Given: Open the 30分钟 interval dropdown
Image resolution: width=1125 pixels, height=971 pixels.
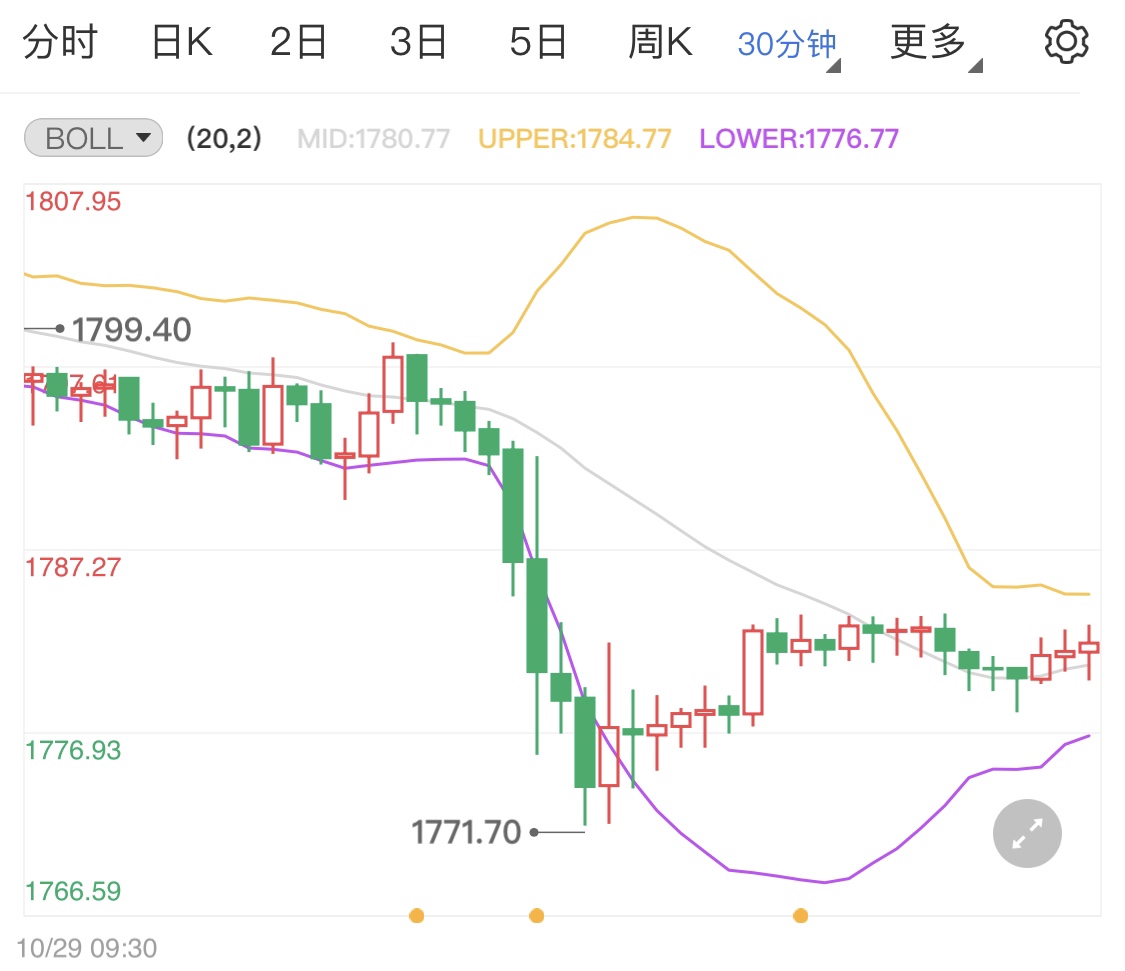Looking at the screenshot, I should [x=788, y=45].
